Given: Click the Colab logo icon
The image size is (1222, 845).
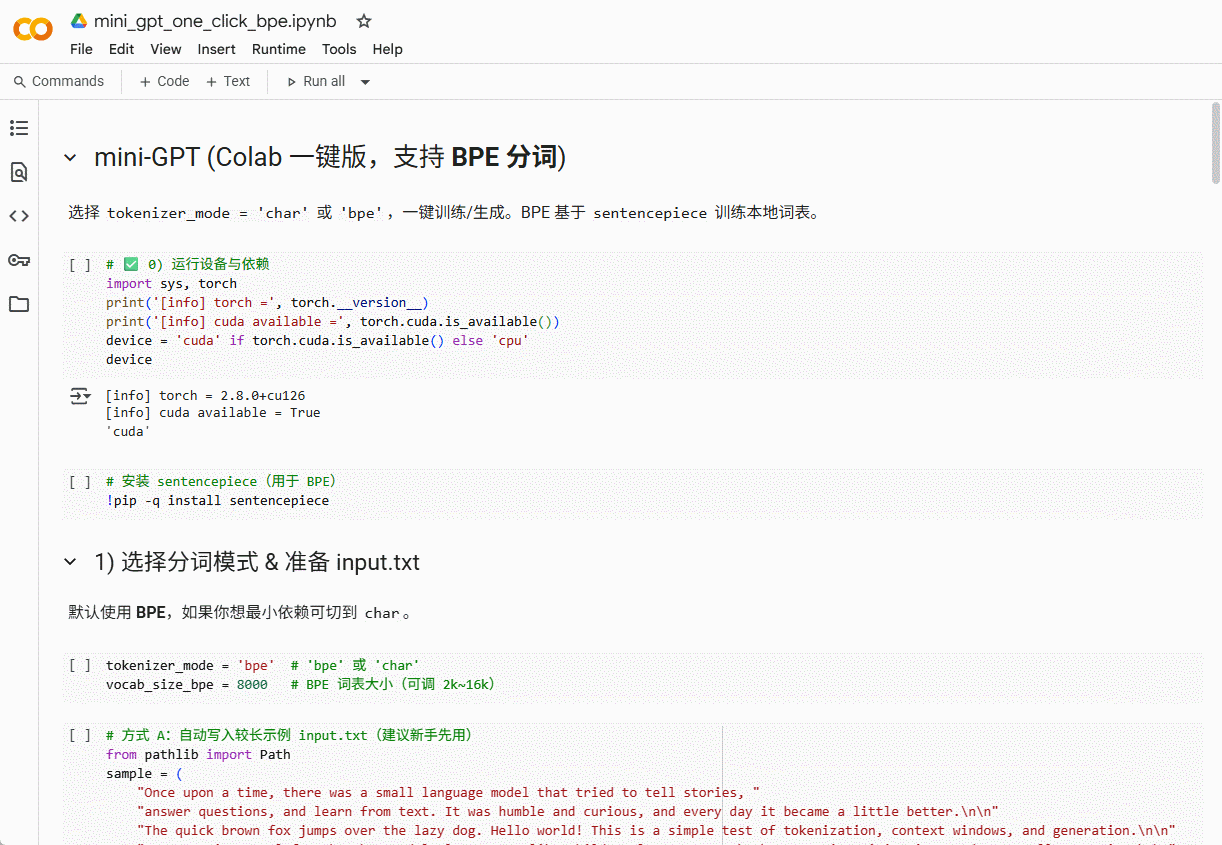Looking at the screenshot, I should (x=33, y=29).
